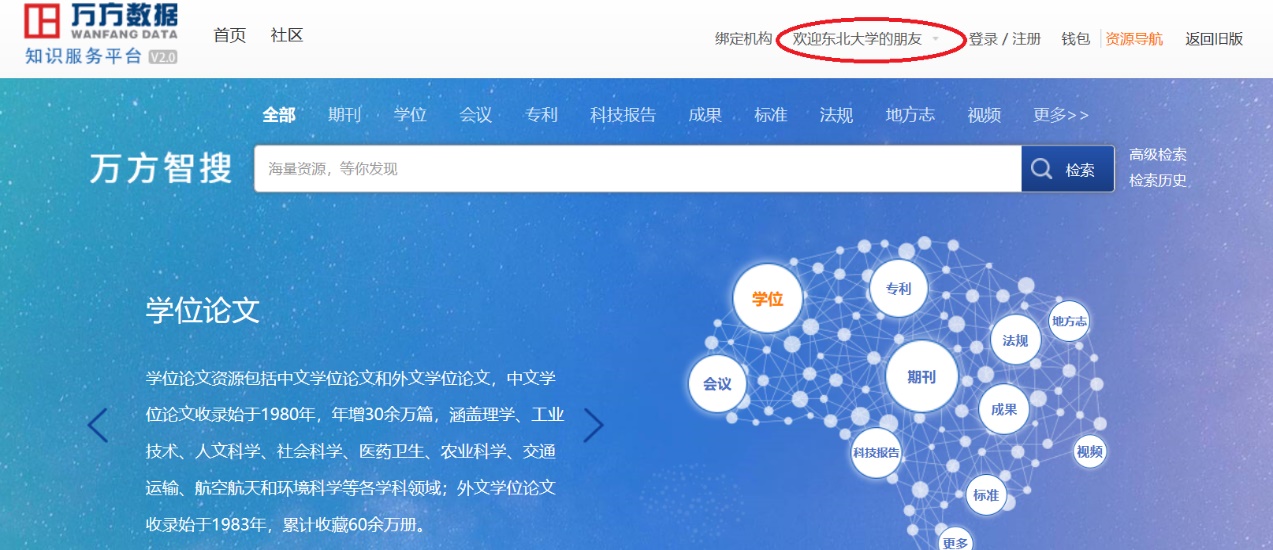Open 高级检索 advanced search link

click(1157, 155)
